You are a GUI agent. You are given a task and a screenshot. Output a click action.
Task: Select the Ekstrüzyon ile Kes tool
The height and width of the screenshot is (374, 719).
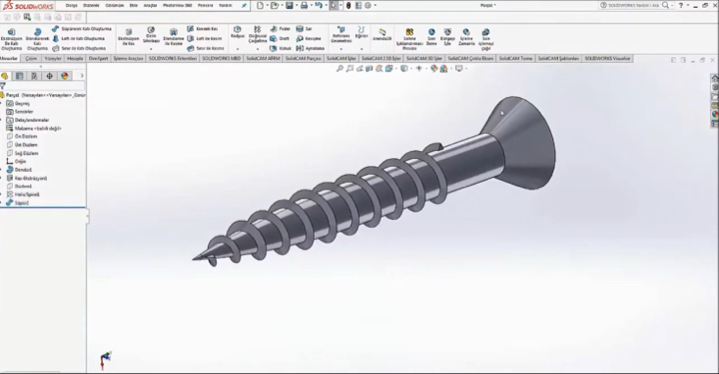click(x=128, y=37)
